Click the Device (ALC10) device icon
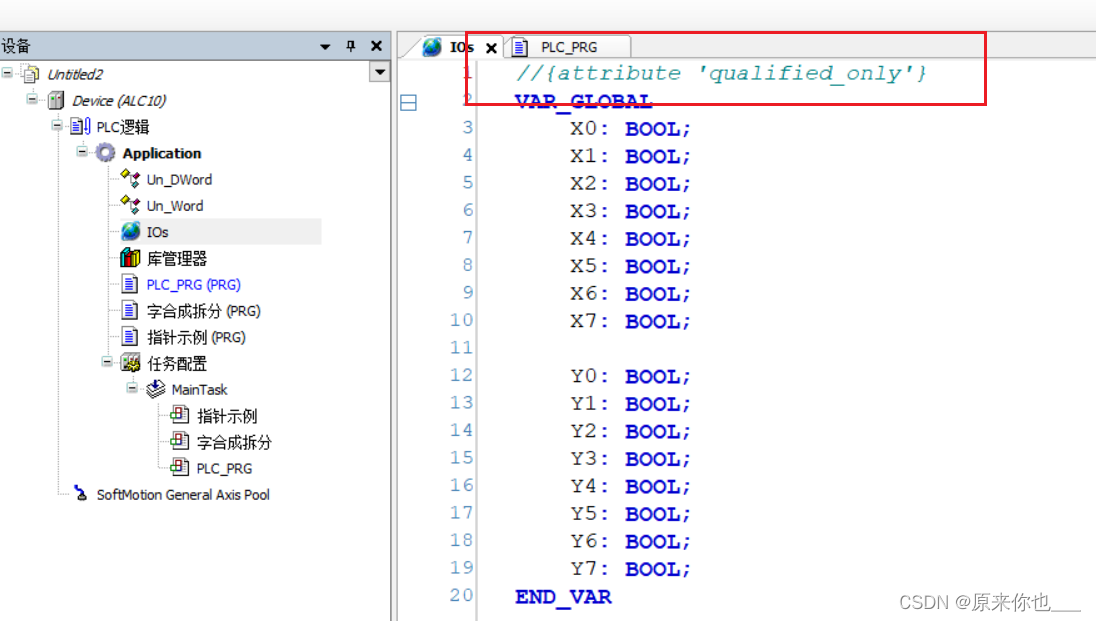 click(x=57, y=99)
